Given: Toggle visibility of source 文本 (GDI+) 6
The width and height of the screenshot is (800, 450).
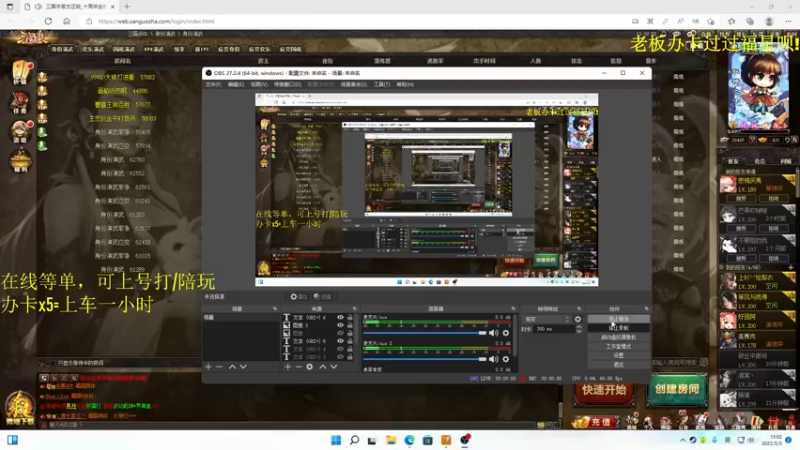Looking at the screenshot, I should pyautogui.click(x=340, y=317).
